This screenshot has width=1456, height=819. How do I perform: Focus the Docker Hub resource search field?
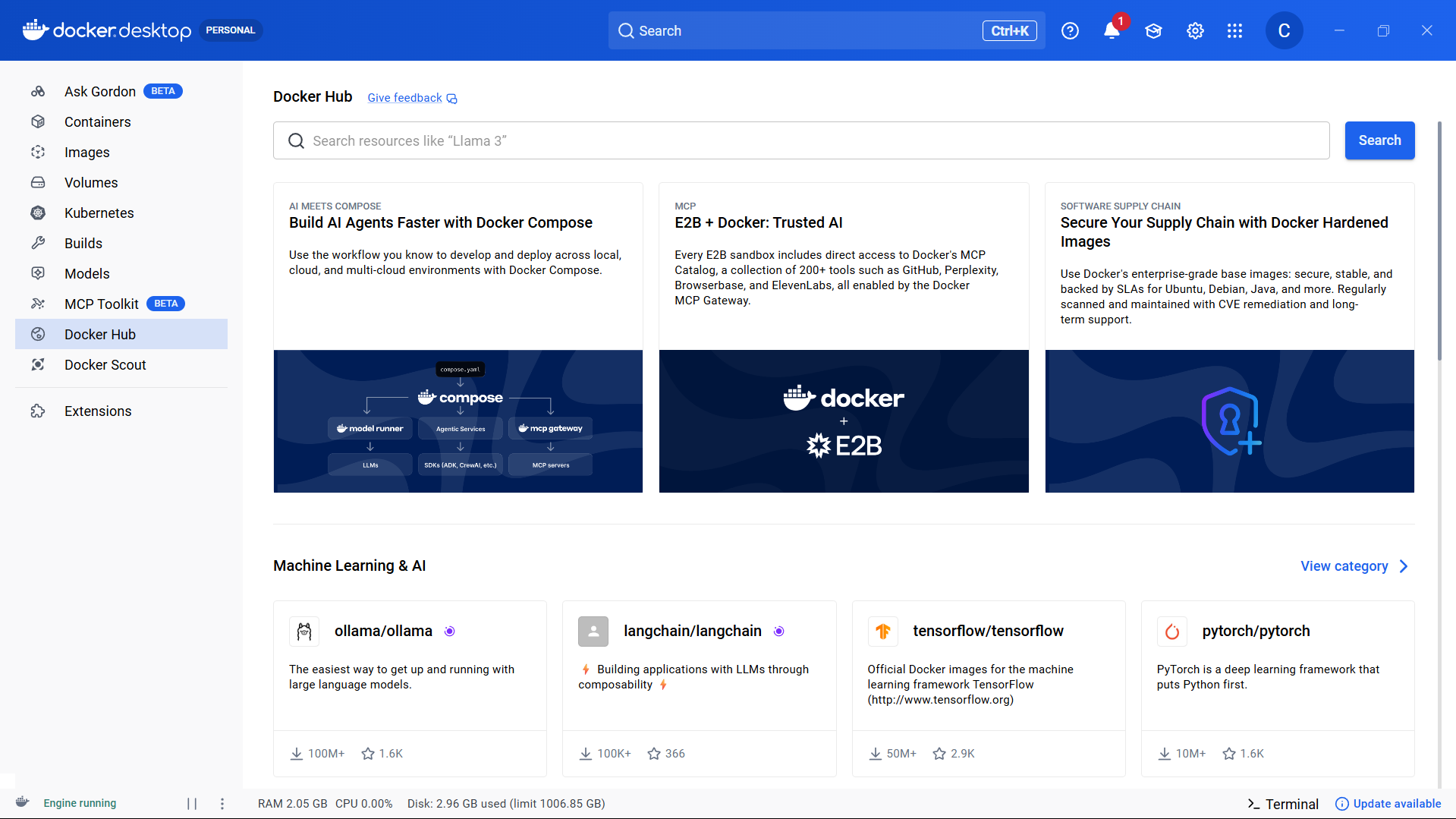tap(801, 140)
